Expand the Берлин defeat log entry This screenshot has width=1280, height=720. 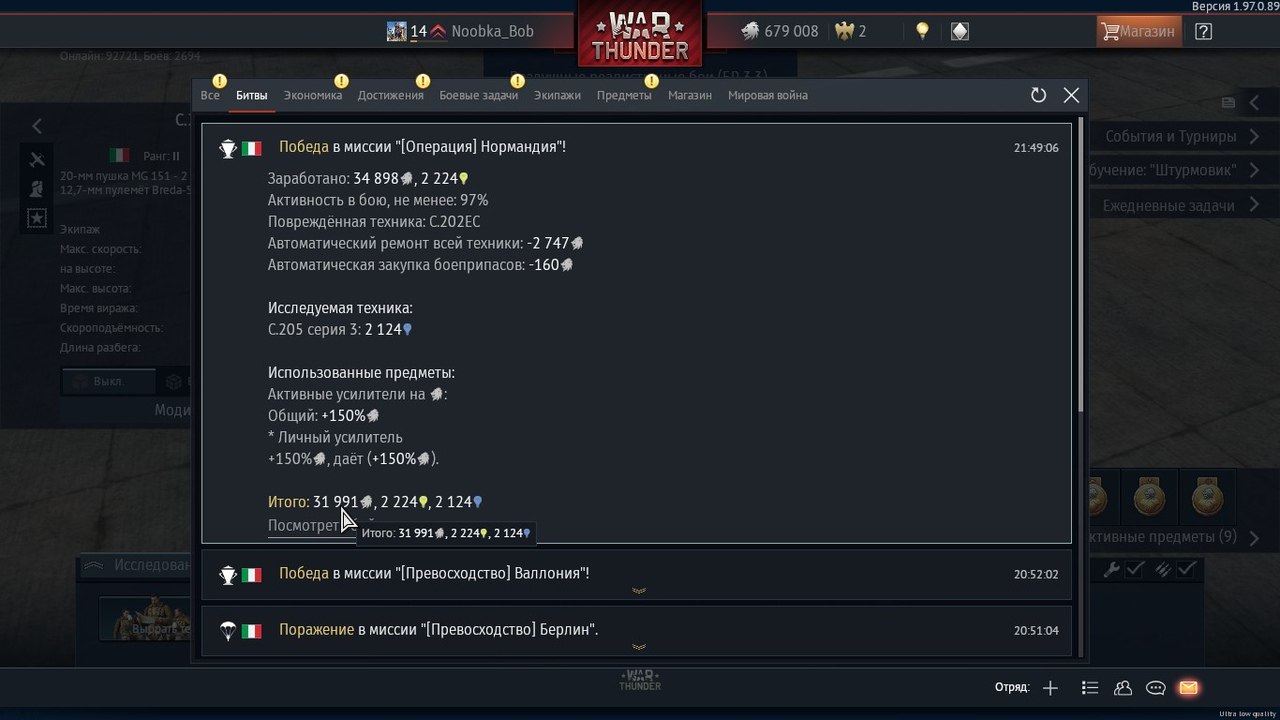[636, 630]
